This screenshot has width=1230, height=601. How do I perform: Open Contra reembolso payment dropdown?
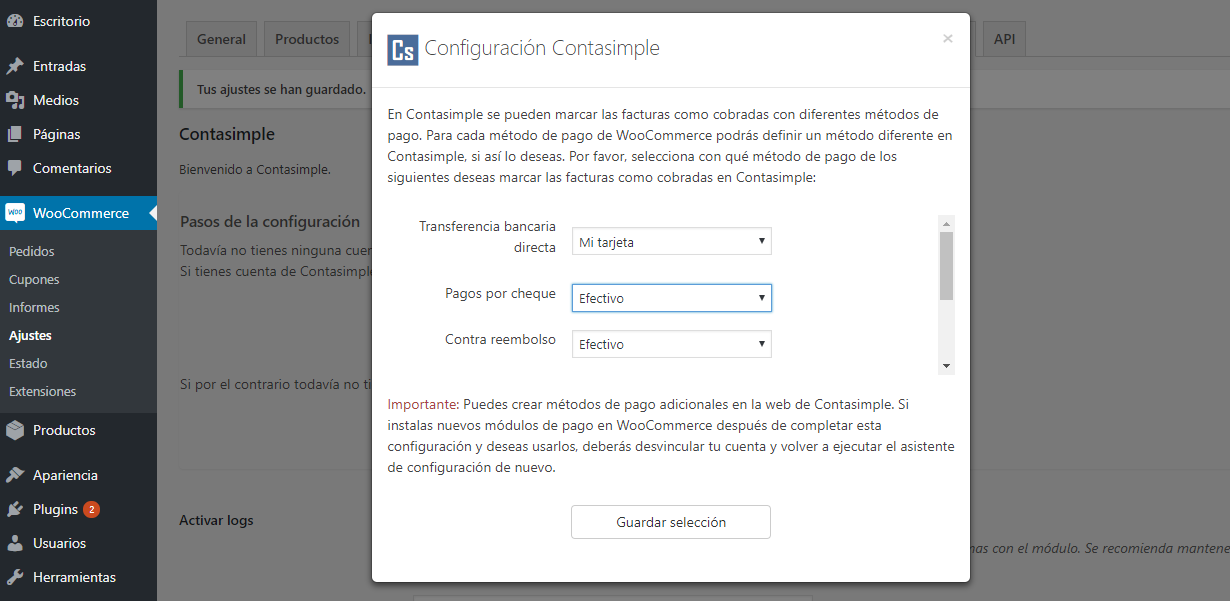(671, 344)
